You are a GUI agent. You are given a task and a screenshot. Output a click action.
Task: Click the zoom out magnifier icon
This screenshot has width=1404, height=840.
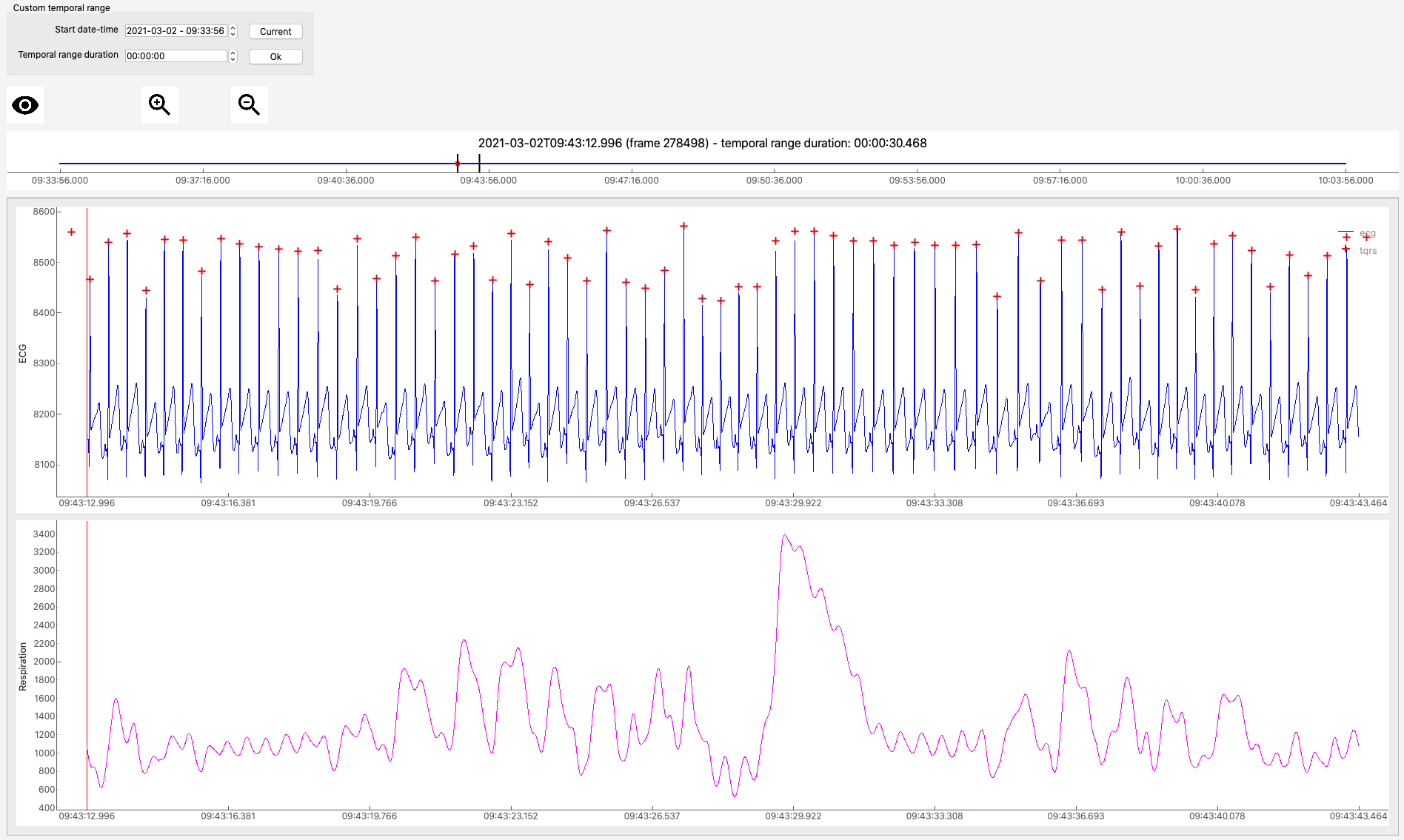point(249,105)
